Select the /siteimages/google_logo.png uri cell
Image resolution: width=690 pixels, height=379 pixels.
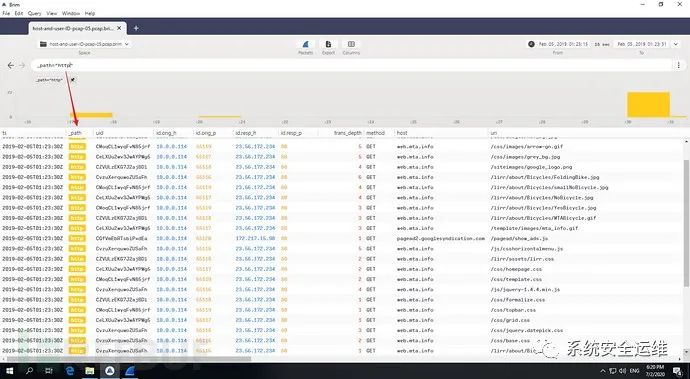click(531, 167)
